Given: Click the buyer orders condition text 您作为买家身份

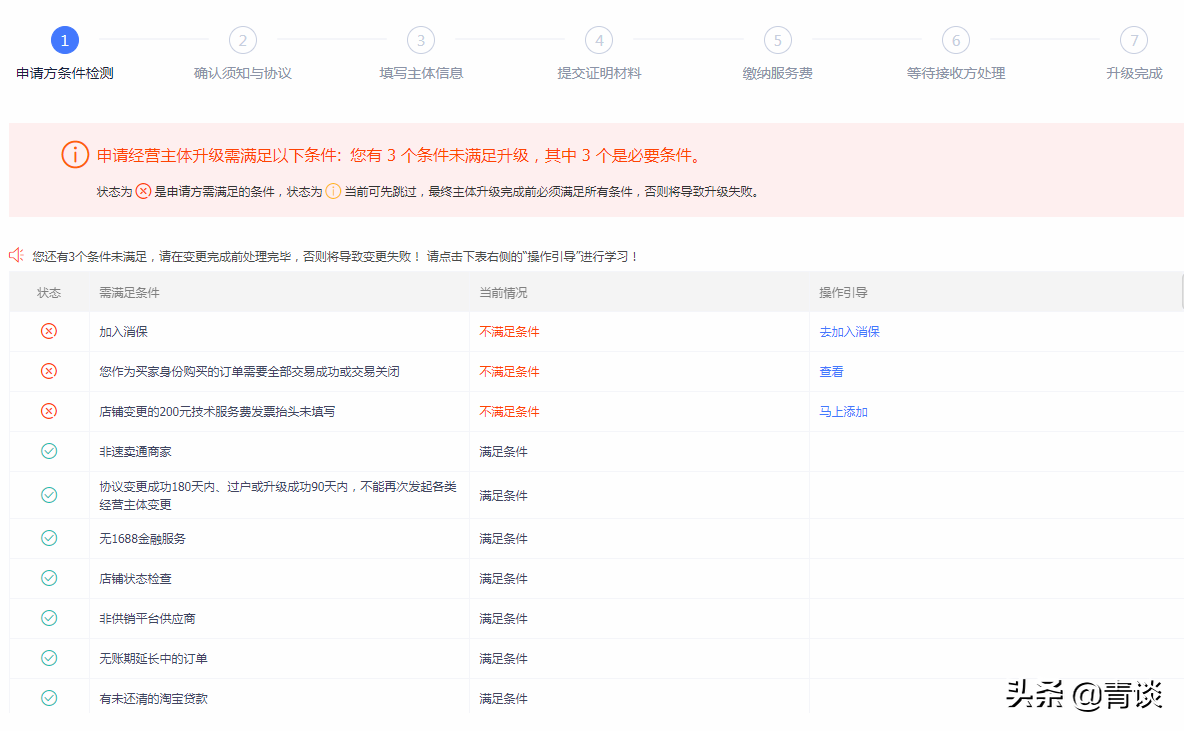Looking at the screenshot, I should pyautogui.click(x=249, y=372).
